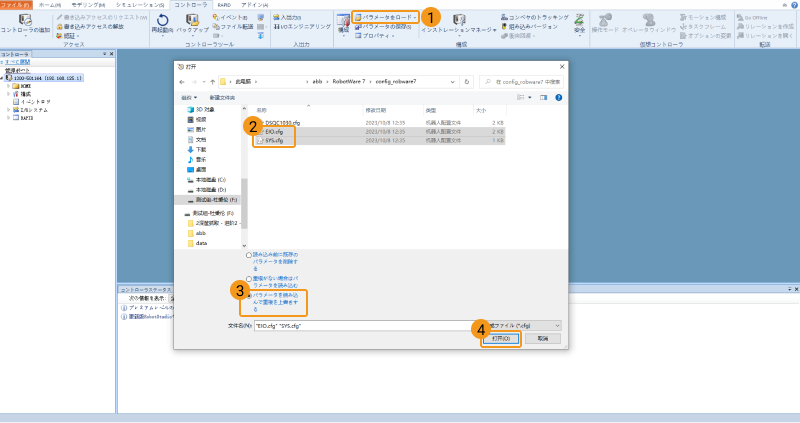Select radio option to load and overwrite duplicates
This screenshot has width=800, height=423.
249,297
